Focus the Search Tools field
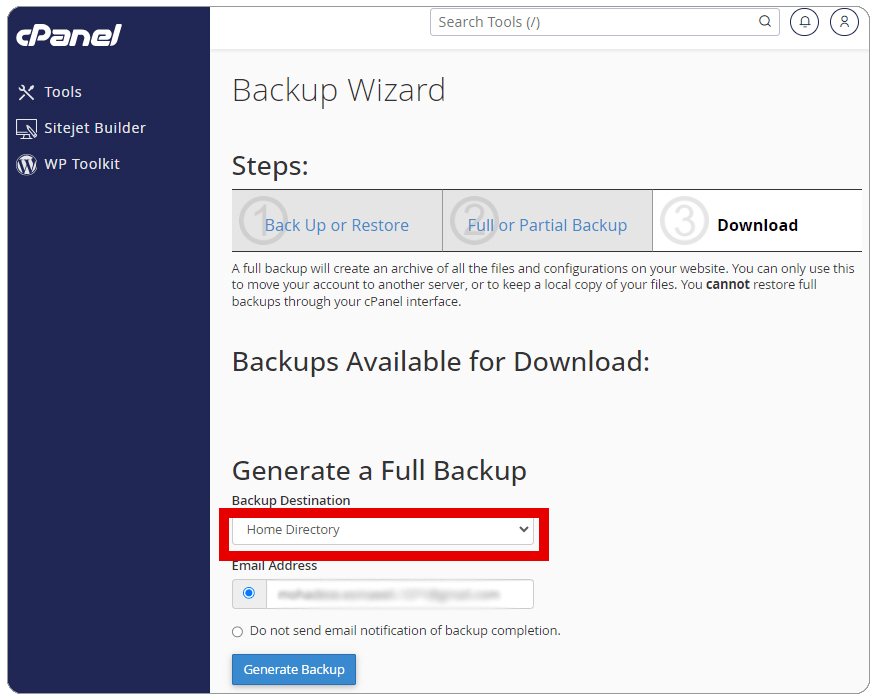 [x=595, y=22]
